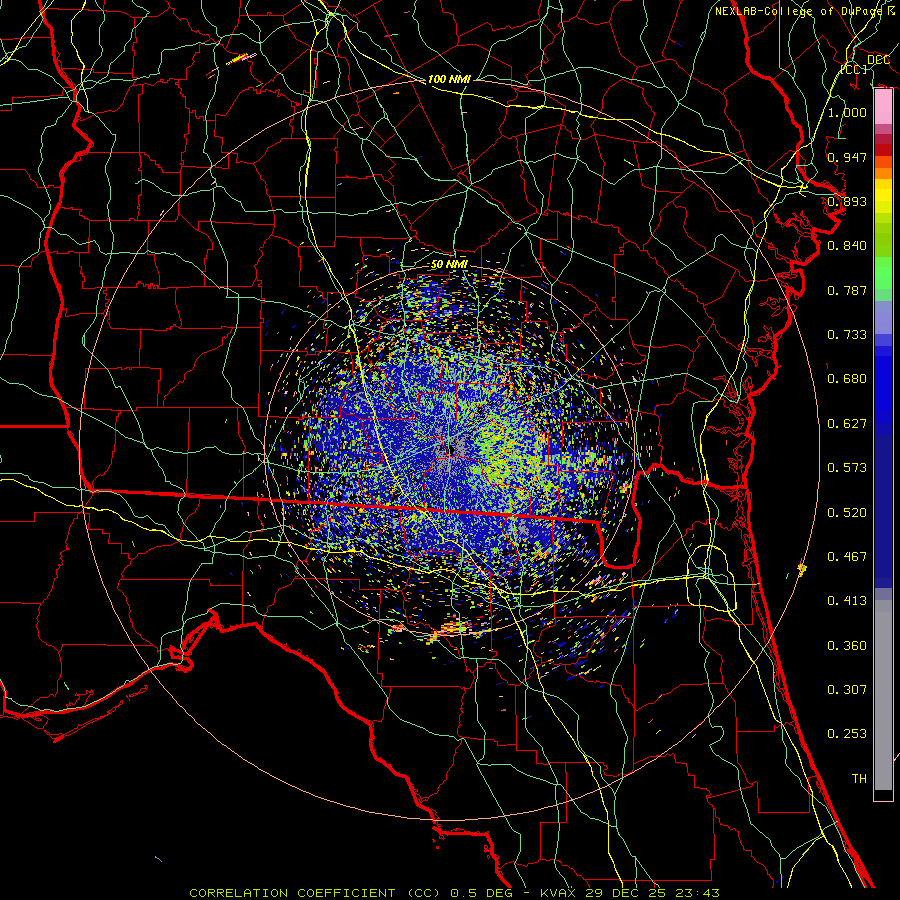This screenshot has height=900, width=900.
Task: Click the TH threshold label on the scale
Action: pos(859,779)
